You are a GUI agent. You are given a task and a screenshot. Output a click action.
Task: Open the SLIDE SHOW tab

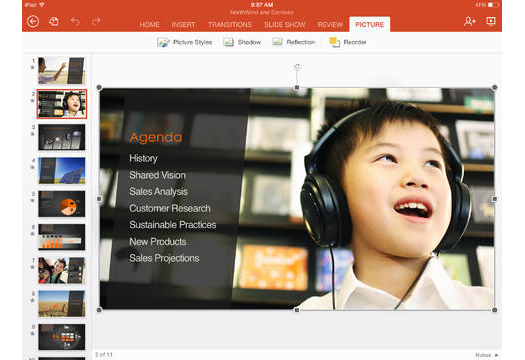click(285, 25)
